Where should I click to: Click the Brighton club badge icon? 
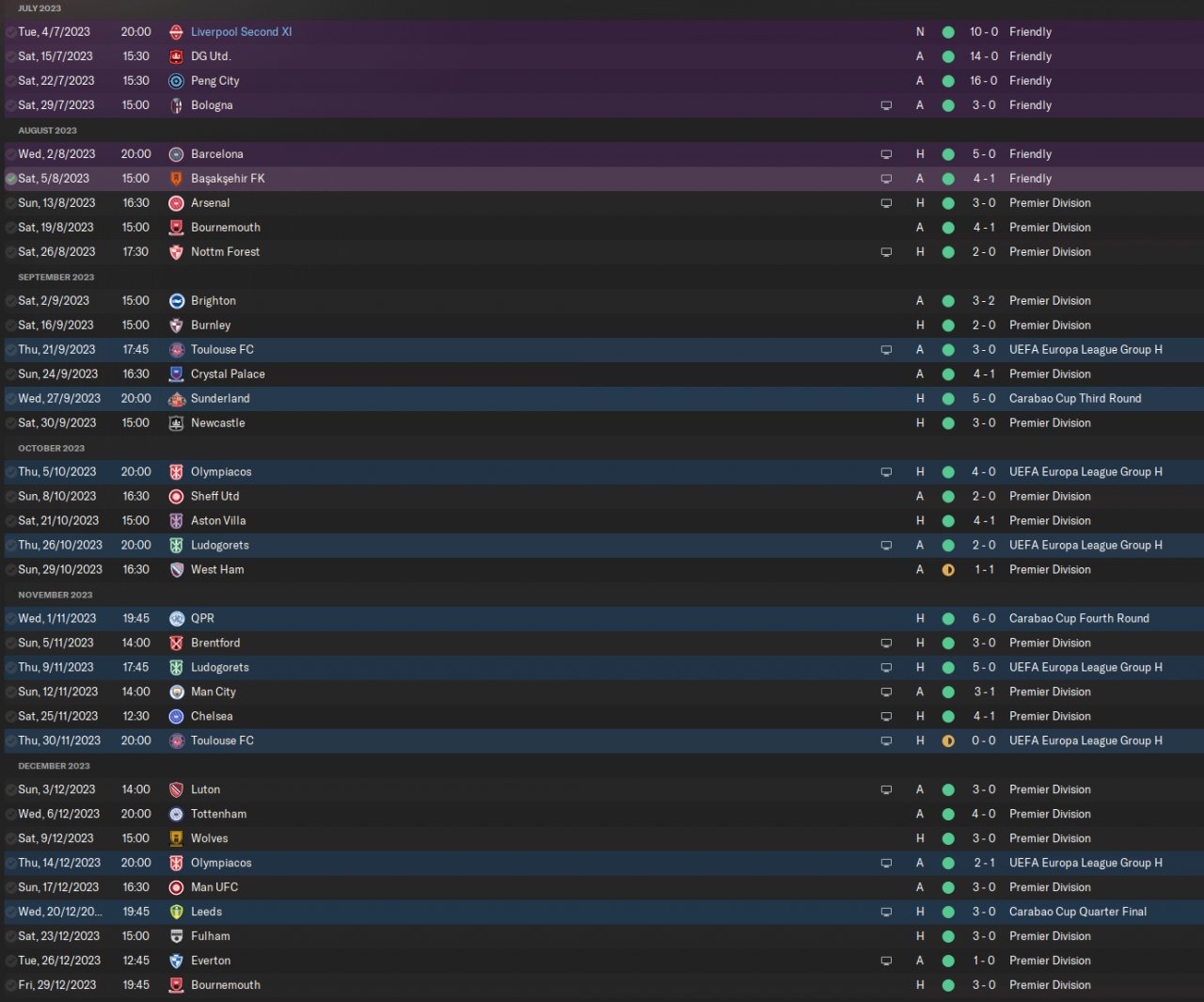(176, 301)
